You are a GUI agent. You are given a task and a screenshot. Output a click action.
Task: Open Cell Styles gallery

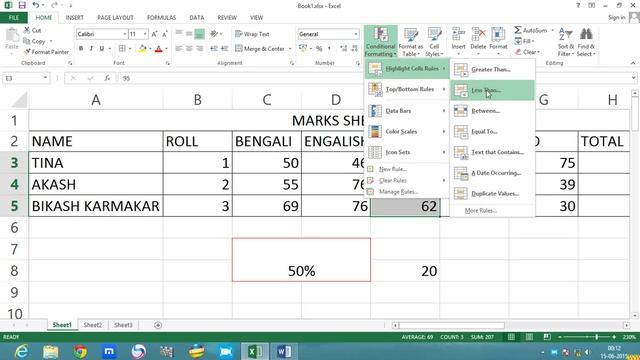434,42
